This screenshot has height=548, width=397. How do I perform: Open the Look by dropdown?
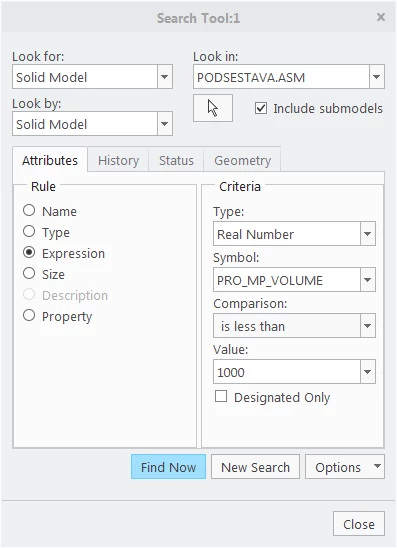[165, 124]
